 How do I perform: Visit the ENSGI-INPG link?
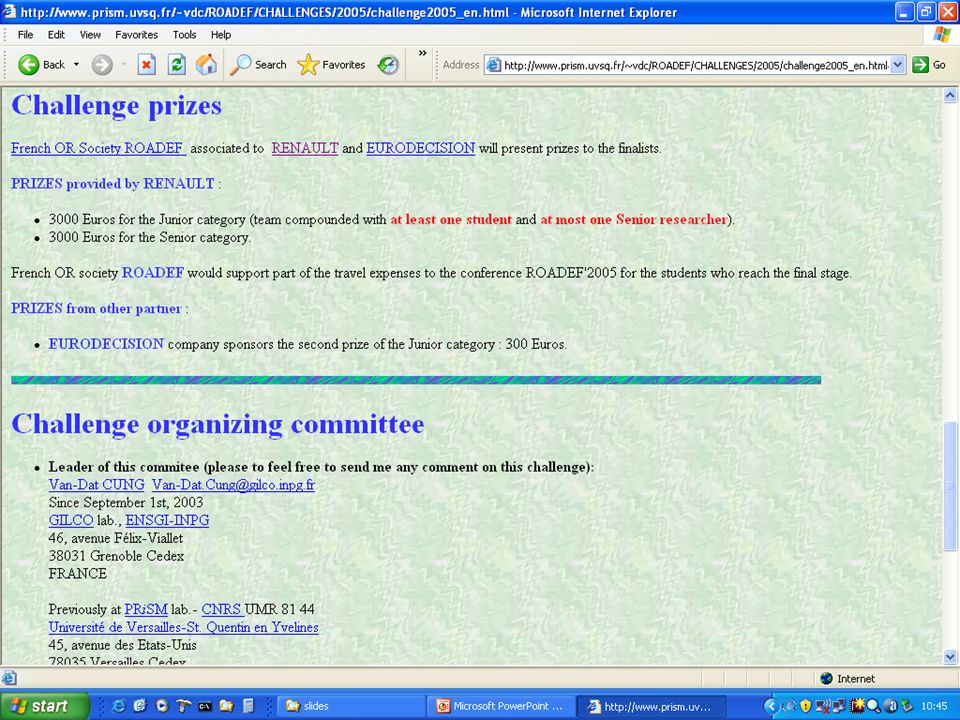pyautogui.click(x=167, y=520)
